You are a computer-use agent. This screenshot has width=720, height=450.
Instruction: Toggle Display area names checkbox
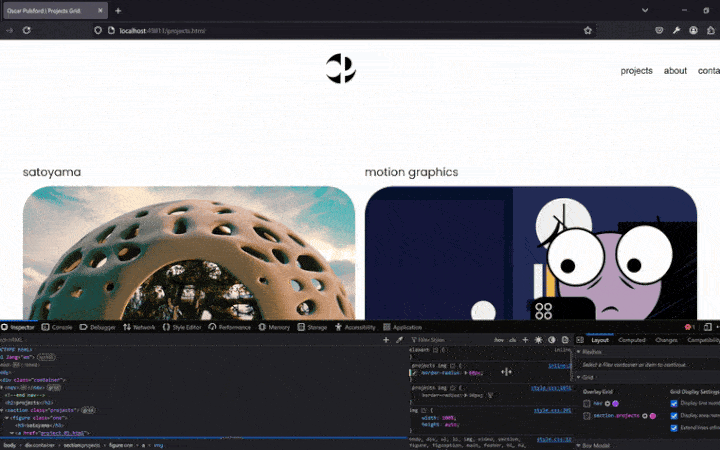point(674,416)
